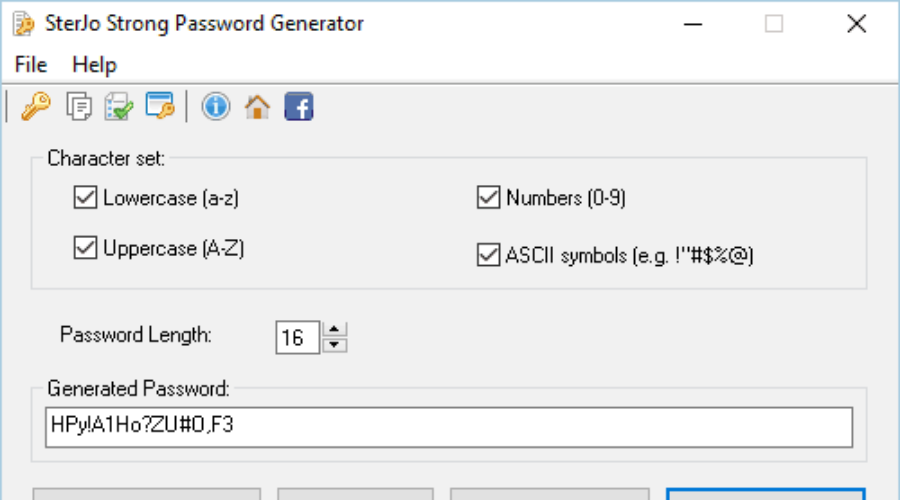Click the home page house icon
The image size is (900, 500).
click(x=257, y=106)
